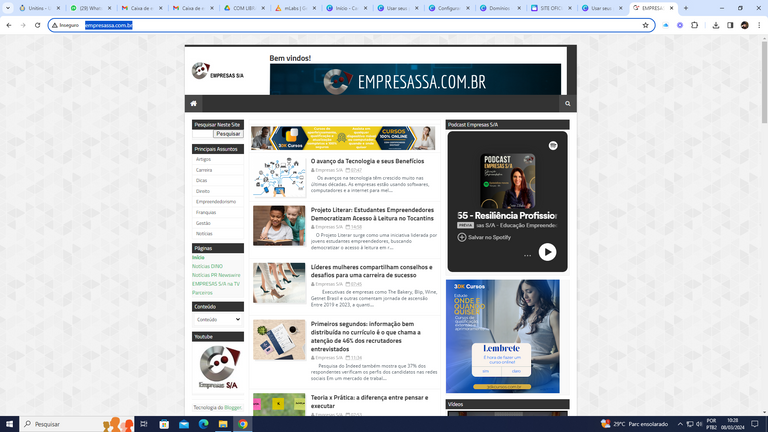Open the Projeto Literar article thumbnail

click(279, 226)
